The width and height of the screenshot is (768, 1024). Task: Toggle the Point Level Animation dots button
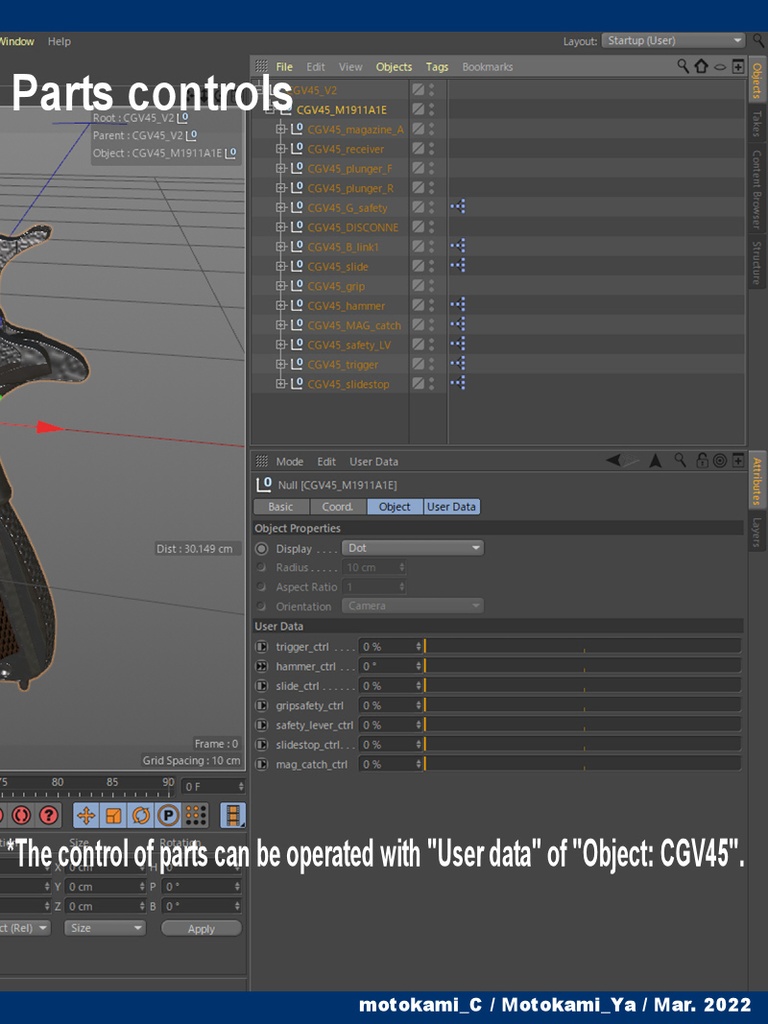pyautogui.click(x=196, y=815)
